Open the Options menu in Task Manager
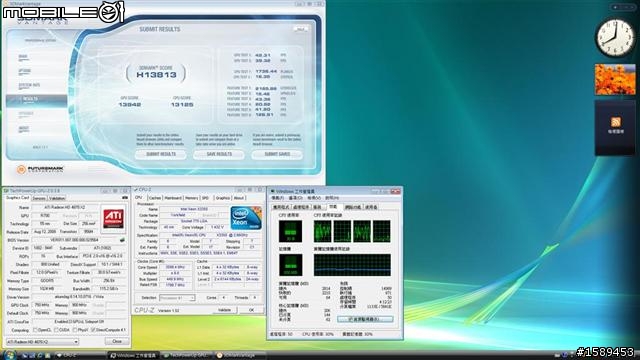 (295, 198)
